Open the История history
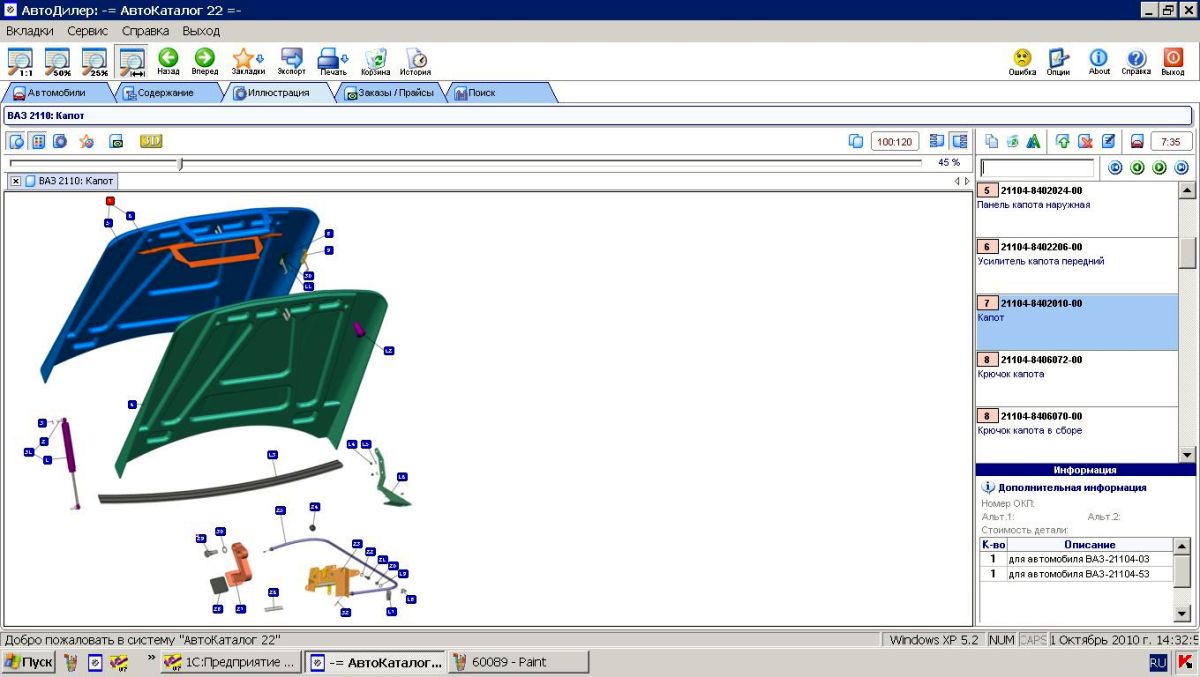This screenshot has width=1200, height=677. (x=416, y=61)
